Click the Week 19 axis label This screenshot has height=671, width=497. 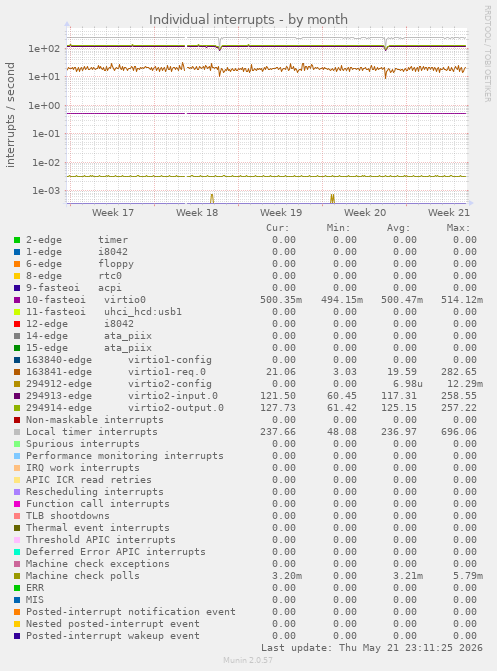pos(281,212)
